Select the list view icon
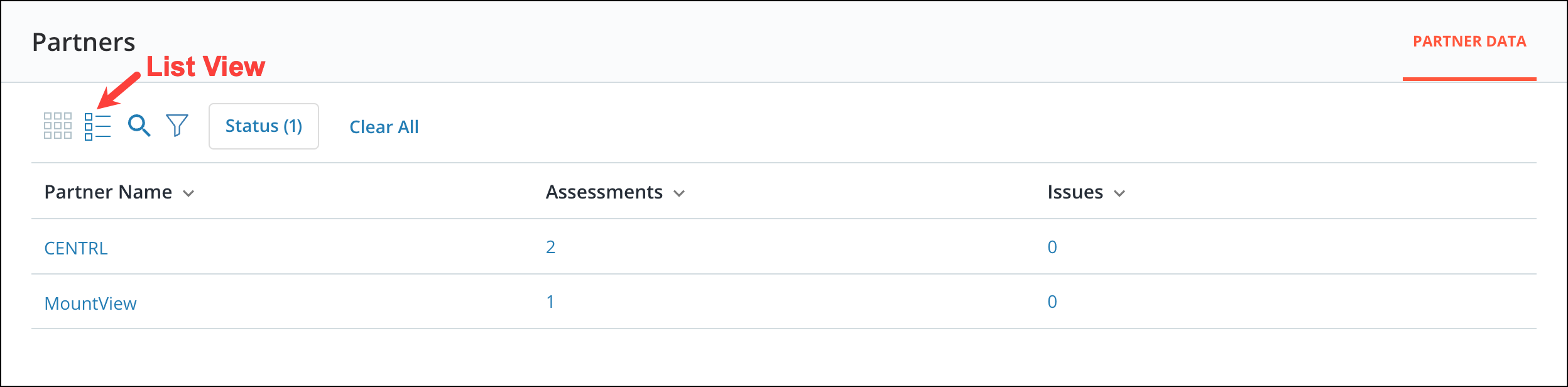Image resolution: width=1568 pixels, height=387 pixels. (x=97, y=126)
